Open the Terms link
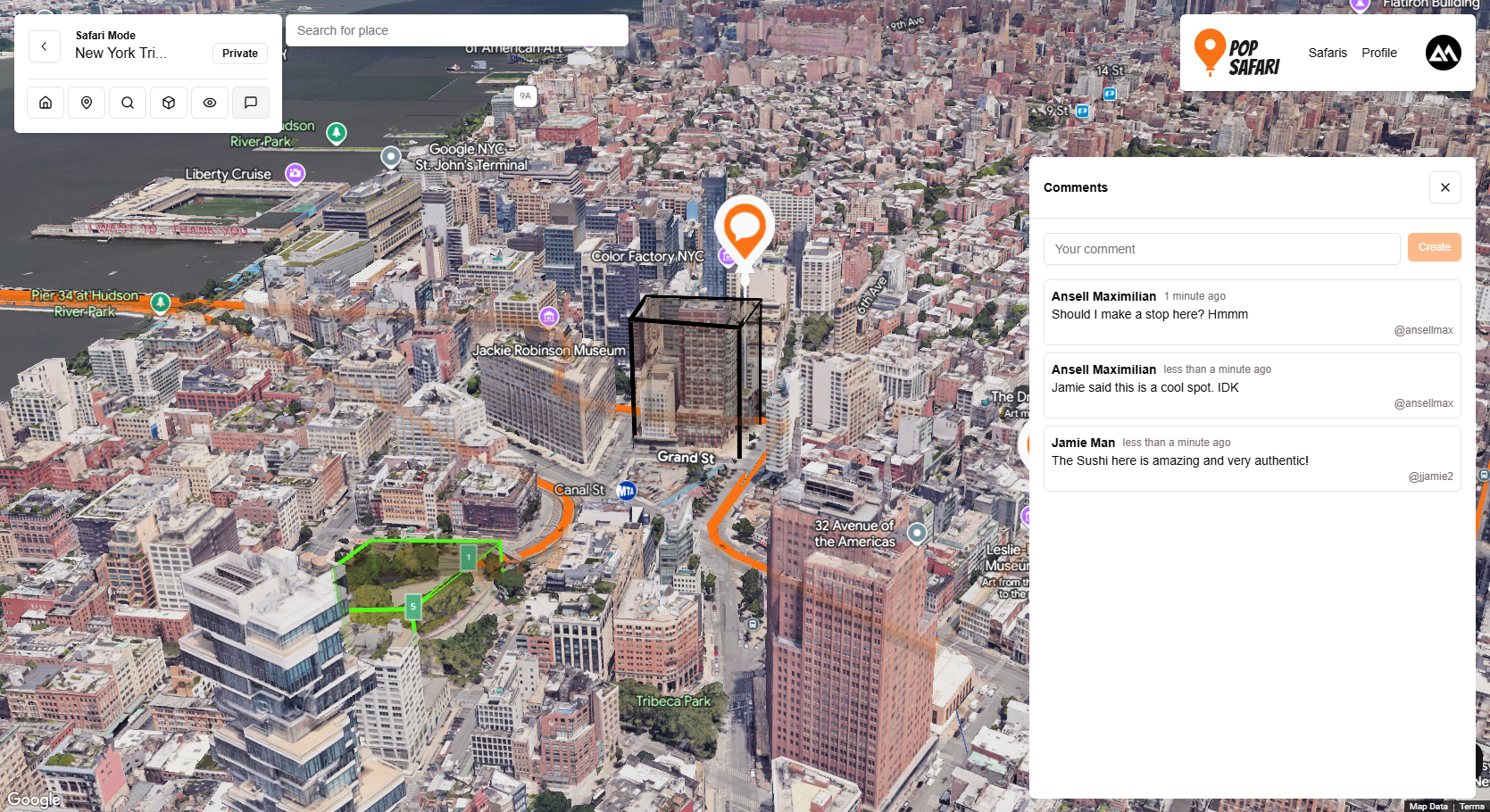Viewport: 1490px width, 812px height. point(1472,807)
